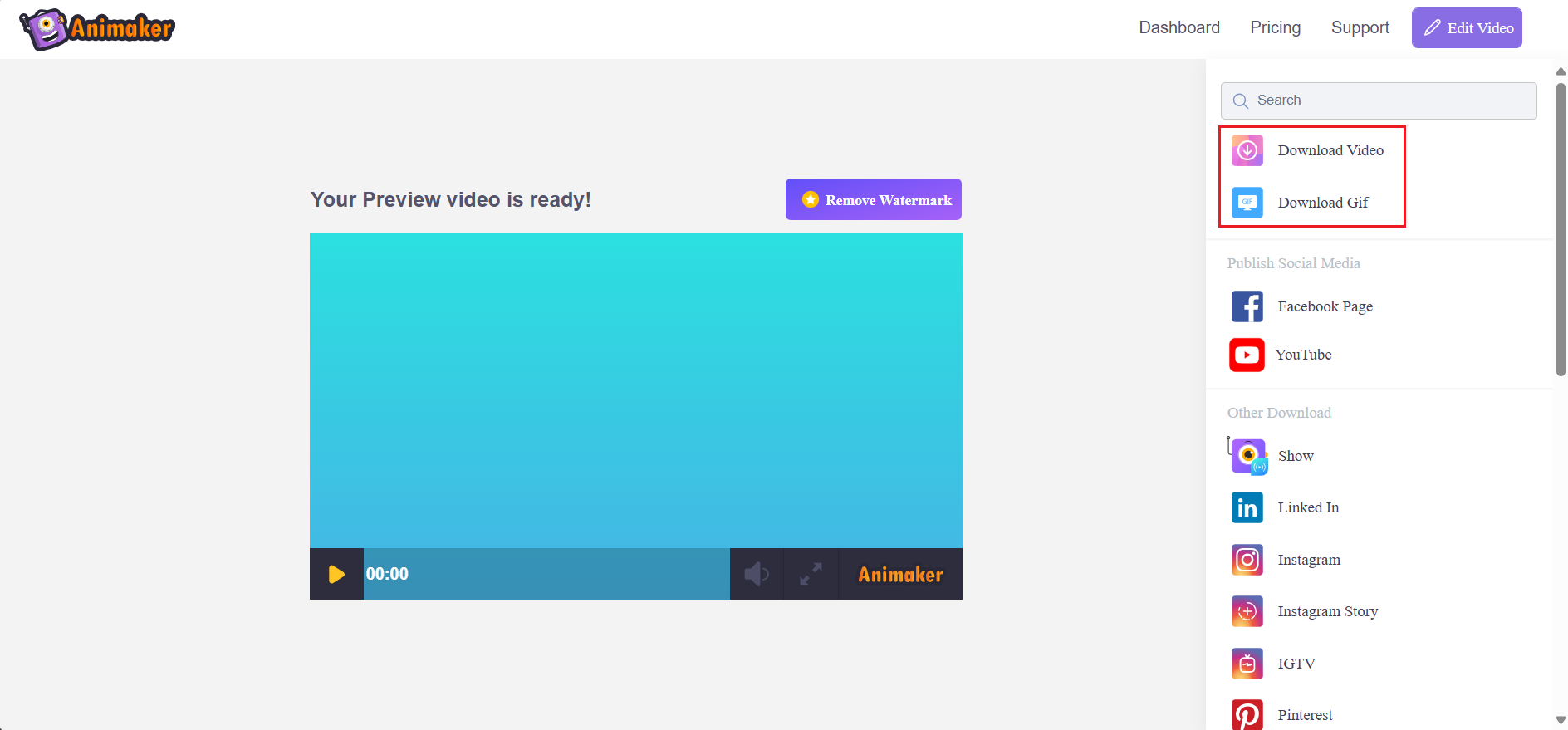1568x730 pixels.
Task: Click the 'Your Preview video is ready!' heading
Action: click(x=451, y=199)
